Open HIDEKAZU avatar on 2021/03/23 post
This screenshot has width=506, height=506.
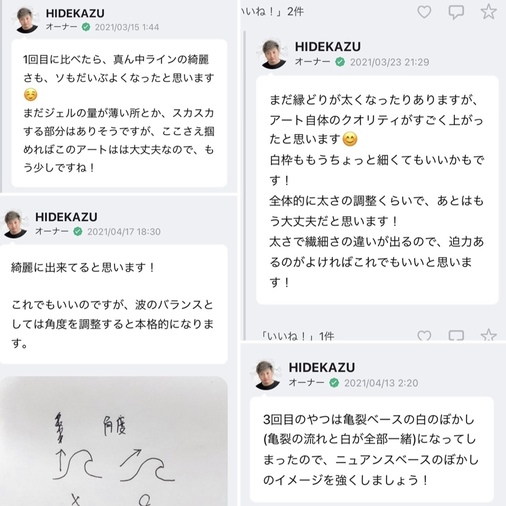pyautogui.click(x=274, y=54)
